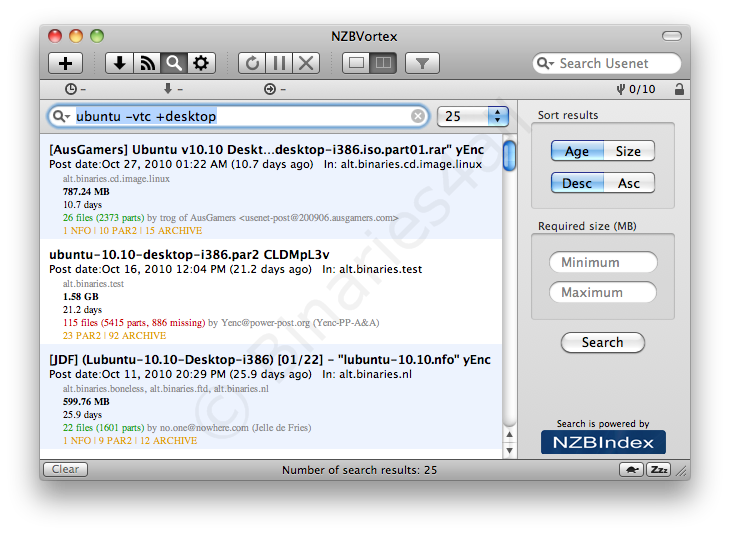Click 1 NFO | 9 PAR2 | 12 ARCHIVE text

(x=130, y=440)
